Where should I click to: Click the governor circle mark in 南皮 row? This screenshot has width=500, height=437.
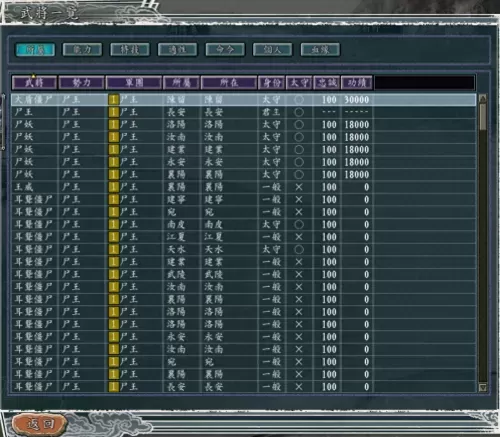[x=299, y=225]
